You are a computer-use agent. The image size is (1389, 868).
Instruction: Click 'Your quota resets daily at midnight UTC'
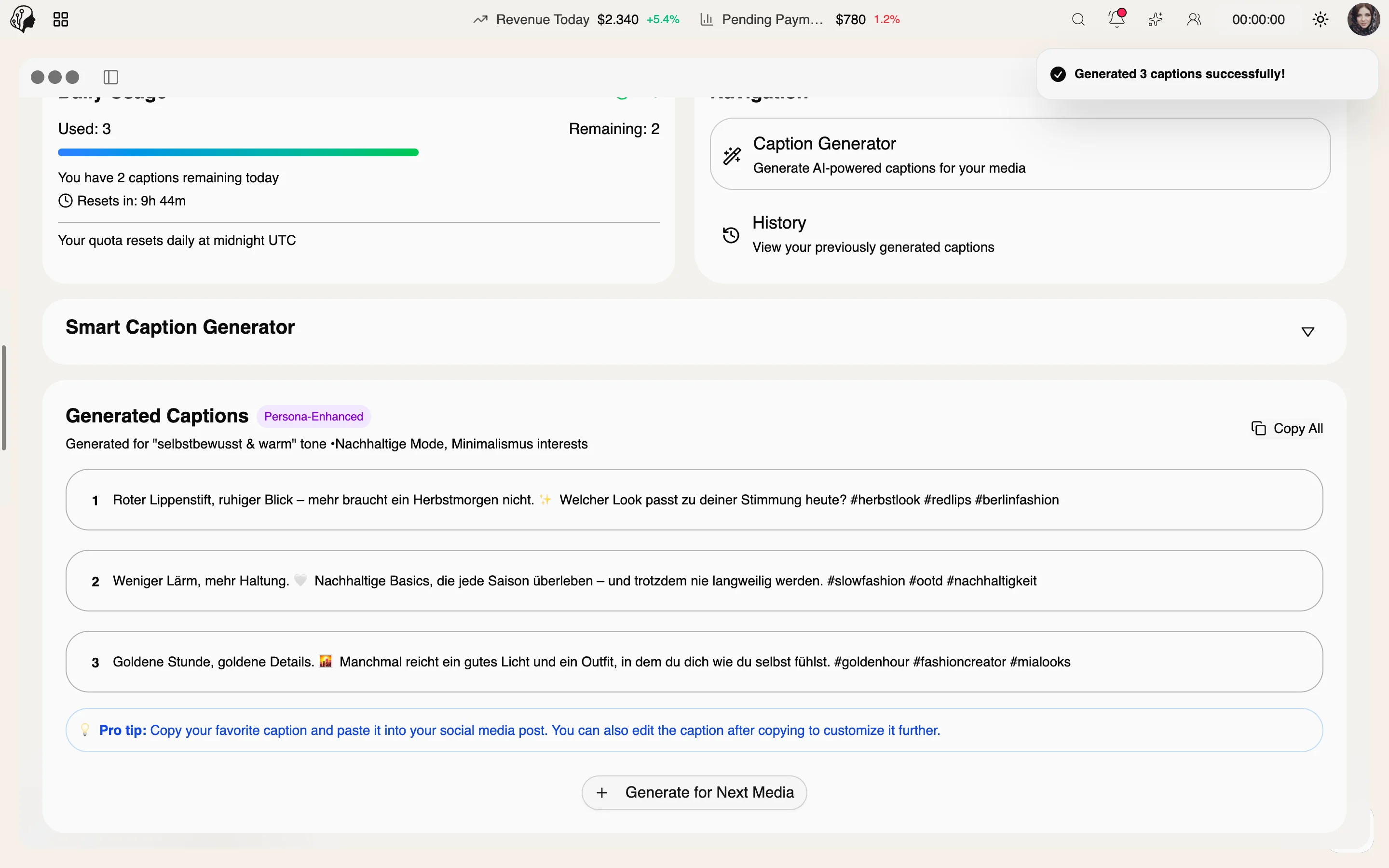pyautogui.click(x=177, y=240)
